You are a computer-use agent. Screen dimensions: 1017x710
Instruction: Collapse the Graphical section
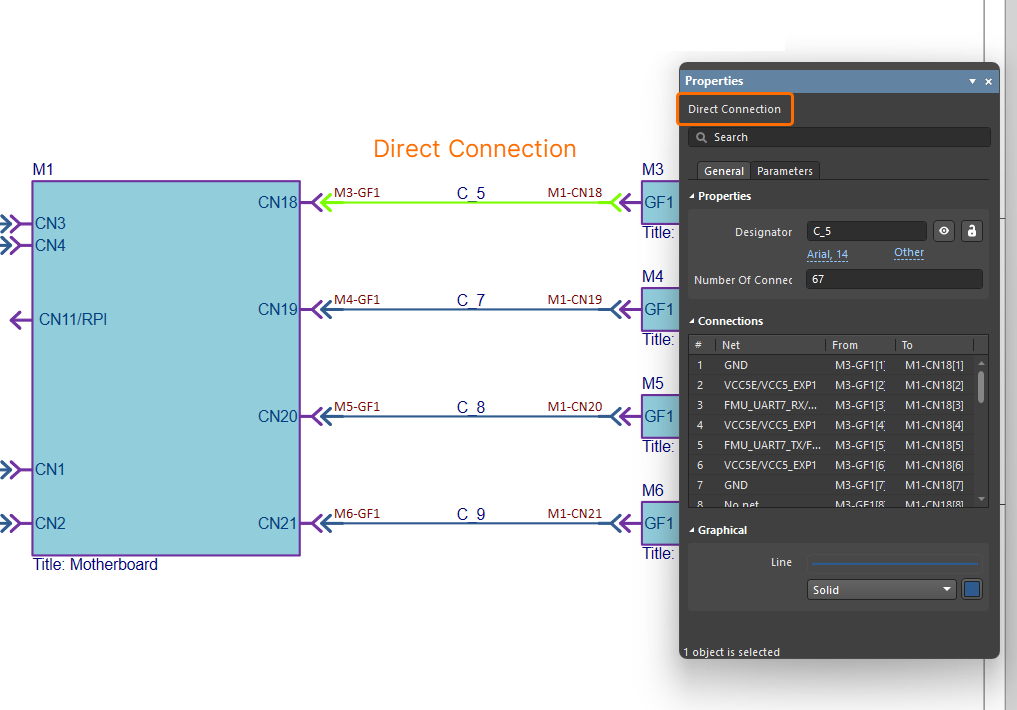tap(692, 530)
